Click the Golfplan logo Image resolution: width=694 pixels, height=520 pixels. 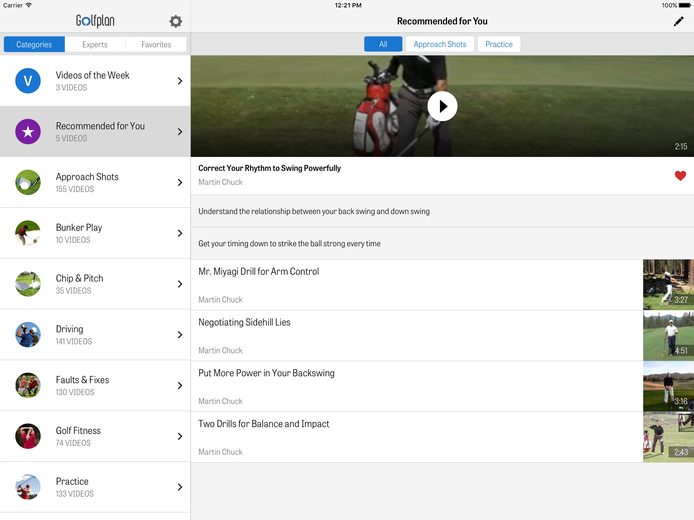click(x=95, y=21)
